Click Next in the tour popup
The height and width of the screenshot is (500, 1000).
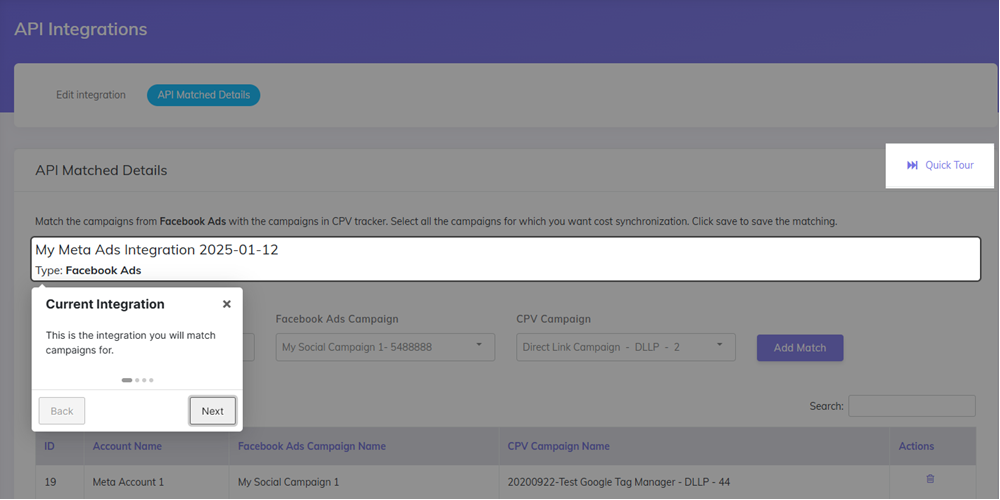(212, 411)
